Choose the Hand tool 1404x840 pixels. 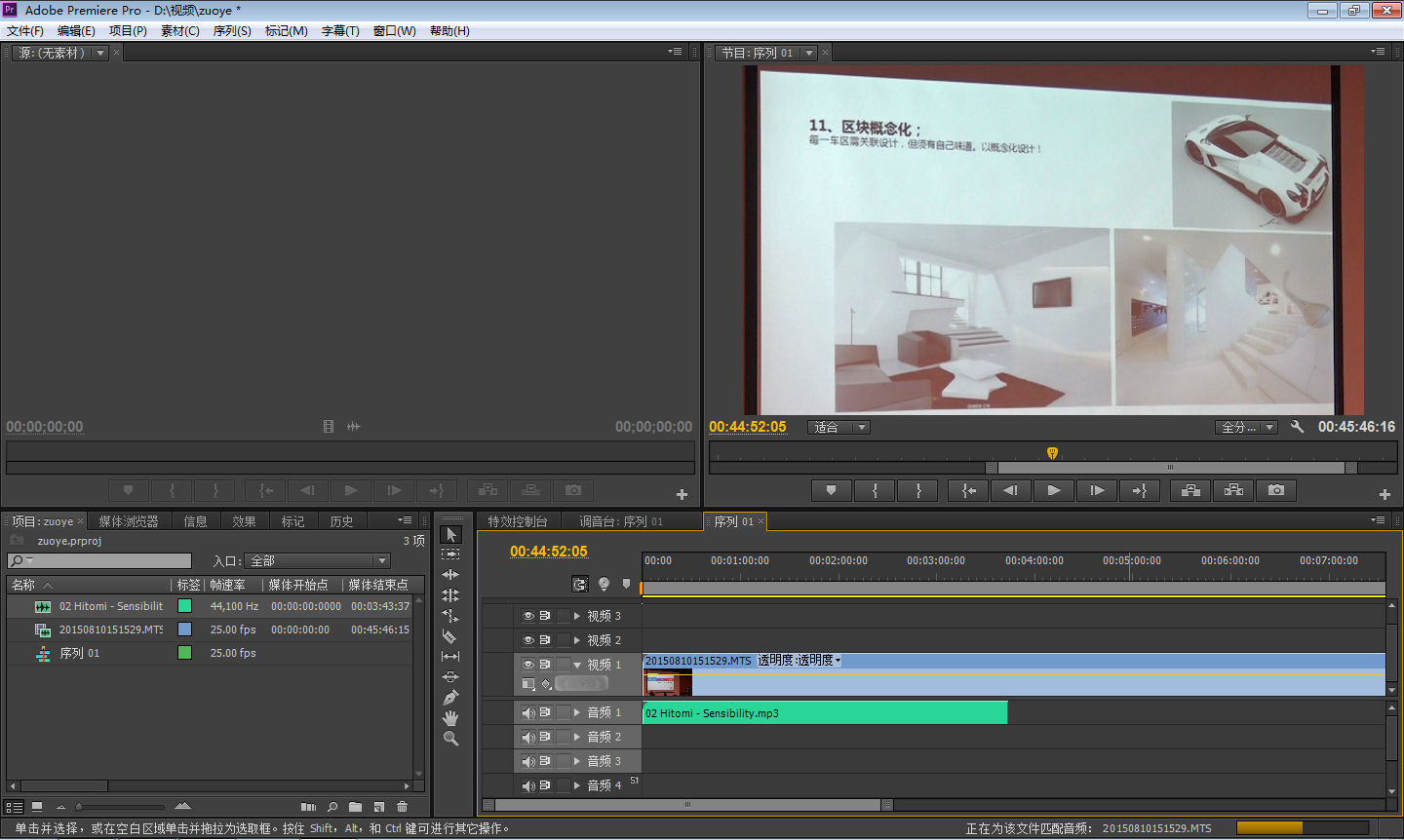(449, 718)
